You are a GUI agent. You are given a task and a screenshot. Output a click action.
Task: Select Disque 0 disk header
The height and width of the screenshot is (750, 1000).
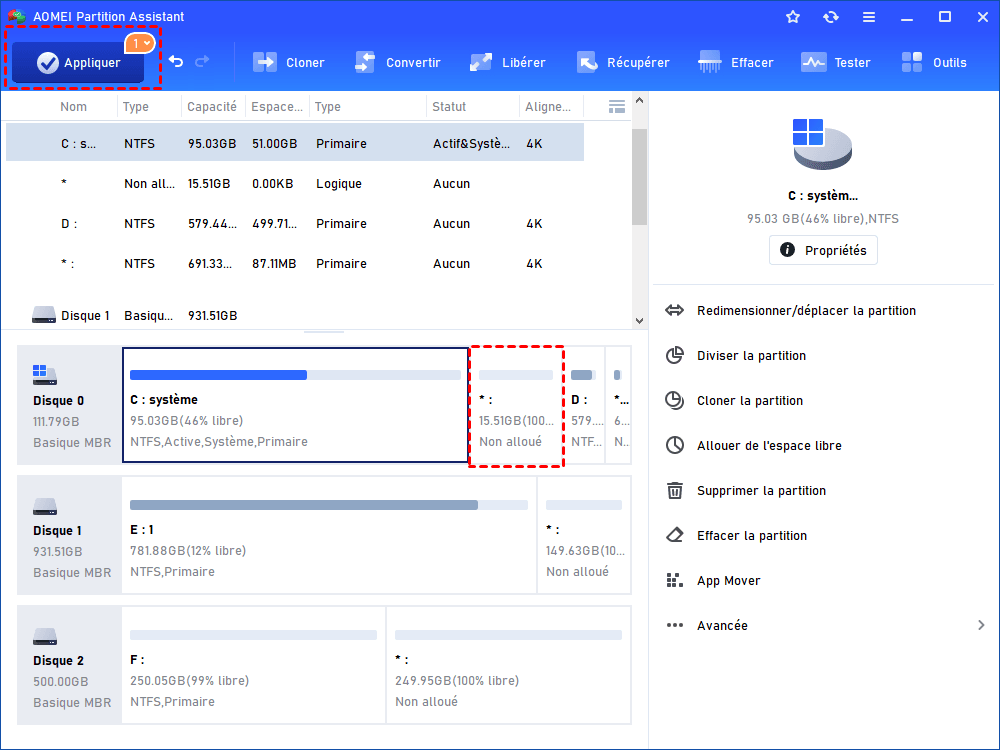(70, 405)
